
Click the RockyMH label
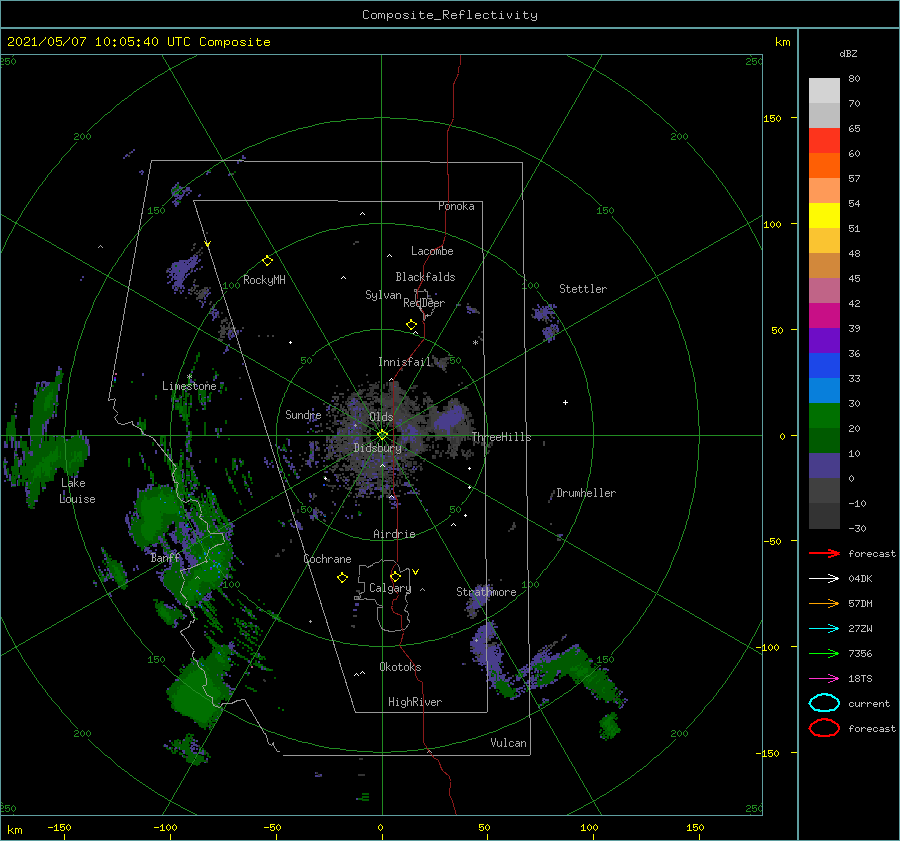tap(264, 280)
